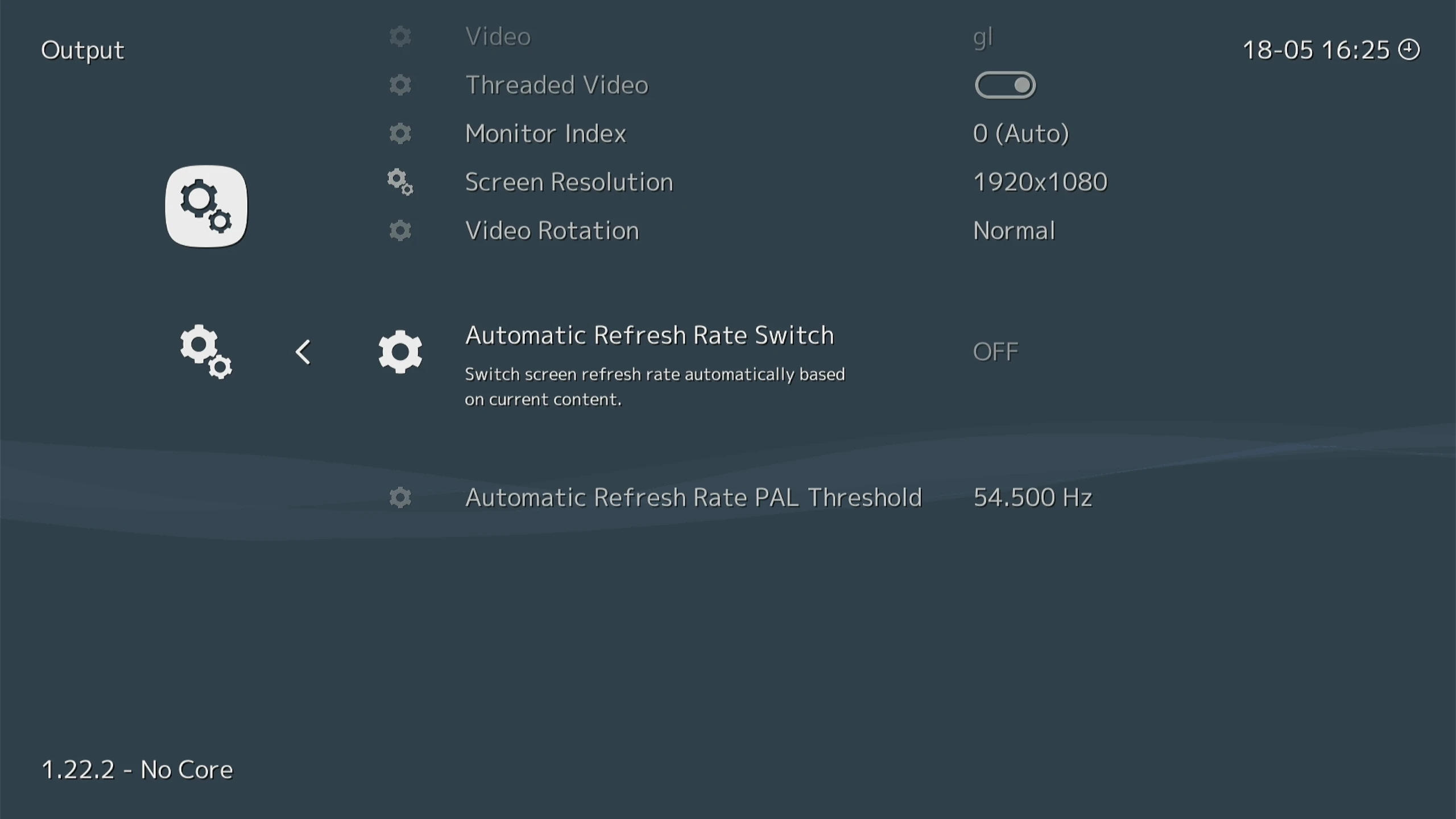Click the gear icon beside Automatic Refresh Rate PAL Threshold
Screen dimensions: 1456x819
pyautogui.click(x=400, y=498)
